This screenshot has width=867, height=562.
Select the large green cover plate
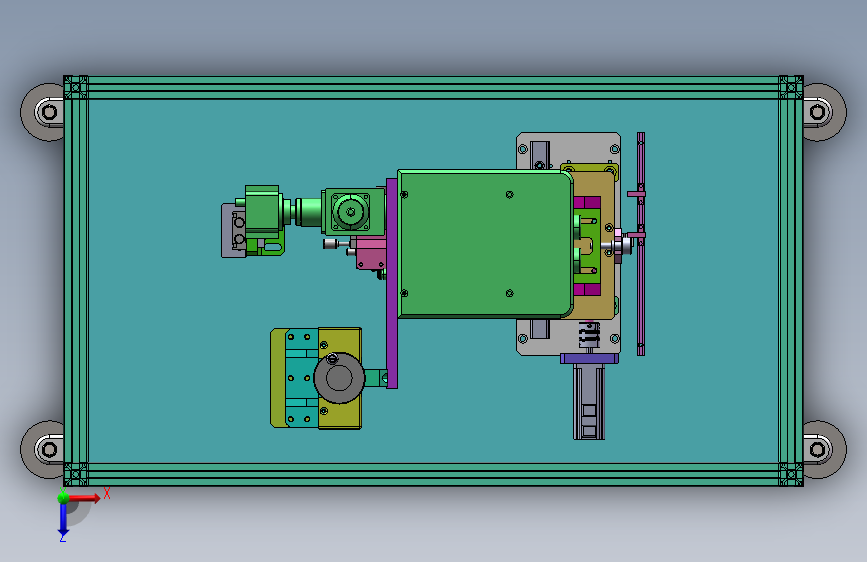pyautogui.click(x=485, y=244)
